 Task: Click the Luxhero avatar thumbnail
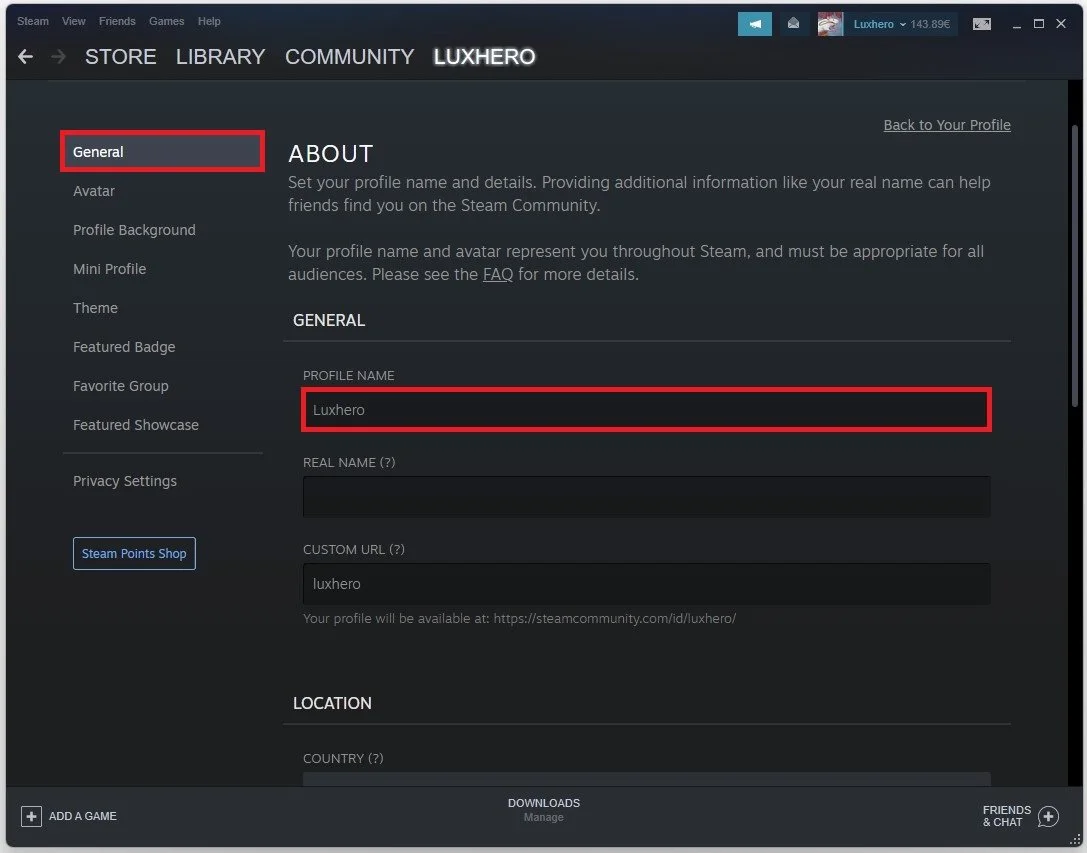tap(830, 24)
